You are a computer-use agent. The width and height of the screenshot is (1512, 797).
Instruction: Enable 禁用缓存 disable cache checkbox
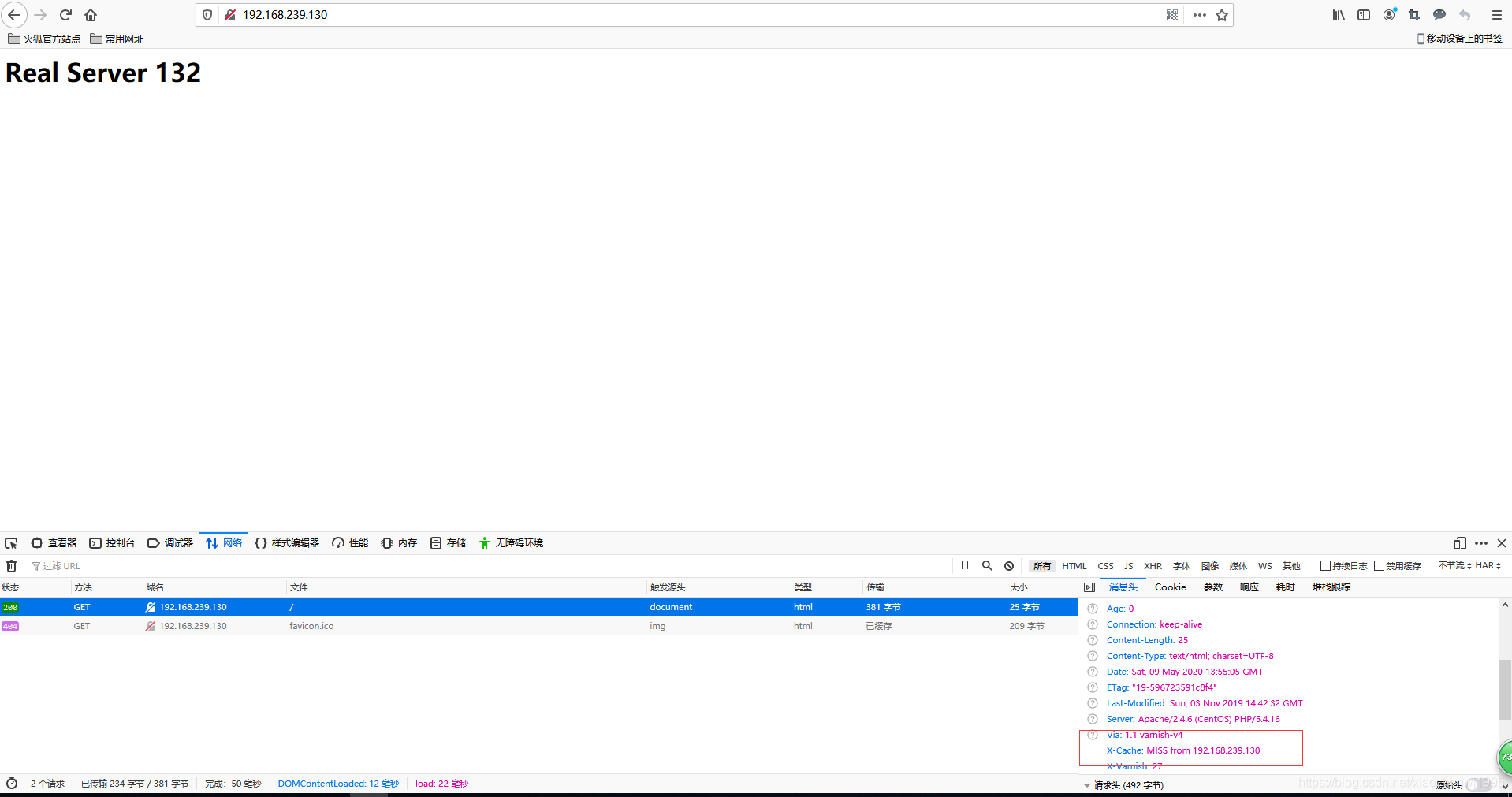point(1379,566)
